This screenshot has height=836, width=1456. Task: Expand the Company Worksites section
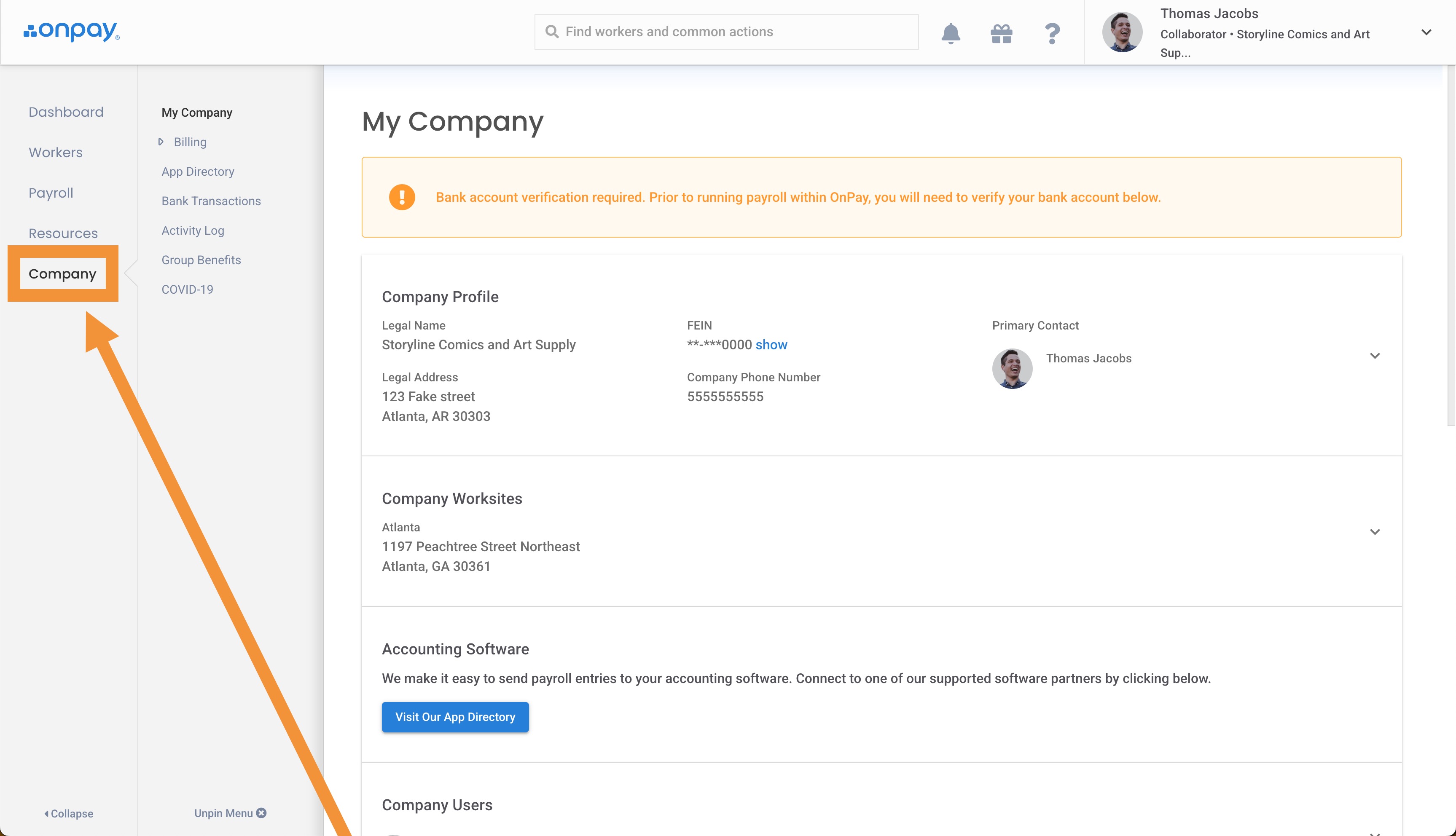point(1375,532)
